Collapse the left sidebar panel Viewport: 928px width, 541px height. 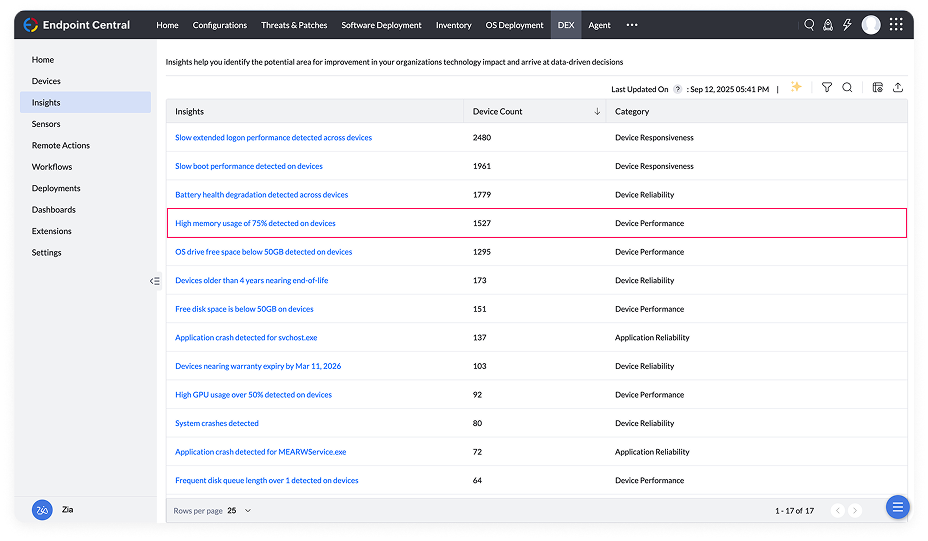pyautogui.click(x=154, y=281)
